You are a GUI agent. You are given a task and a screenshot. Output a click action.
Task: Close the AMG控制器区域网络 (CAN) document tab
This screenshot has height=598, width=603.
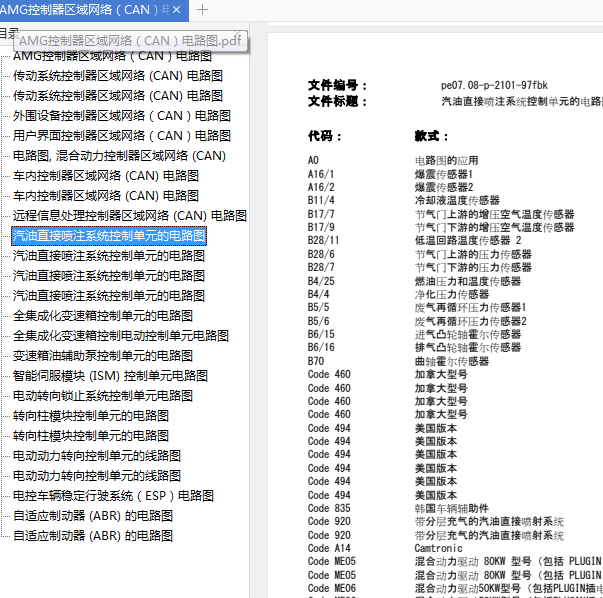177,10
